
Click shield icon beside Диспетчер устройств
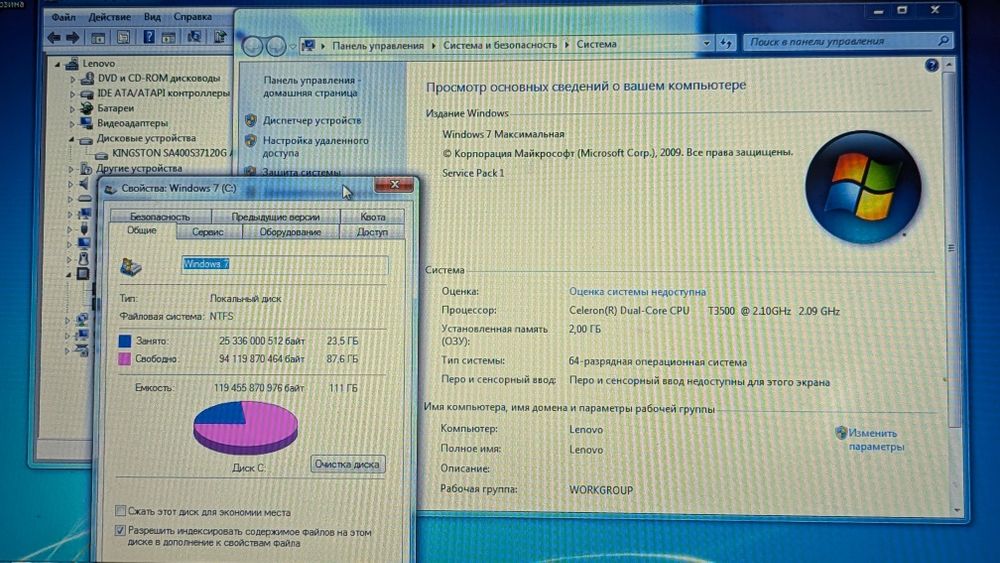(251, 120)
